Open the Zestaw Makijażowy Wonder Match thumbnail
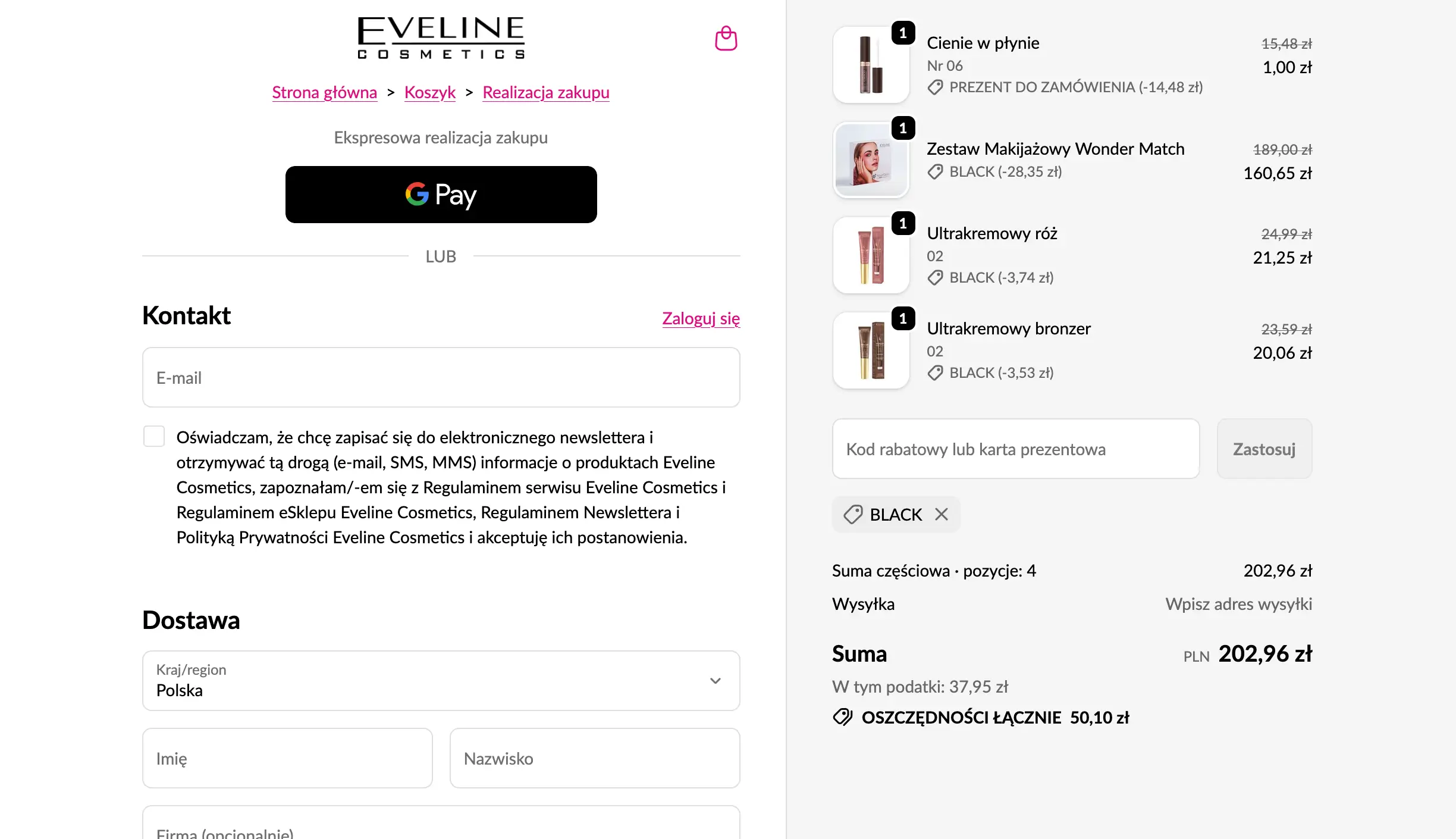This screenshot has height=839, width=1456. pyautogui.click(x=871, y=159)
